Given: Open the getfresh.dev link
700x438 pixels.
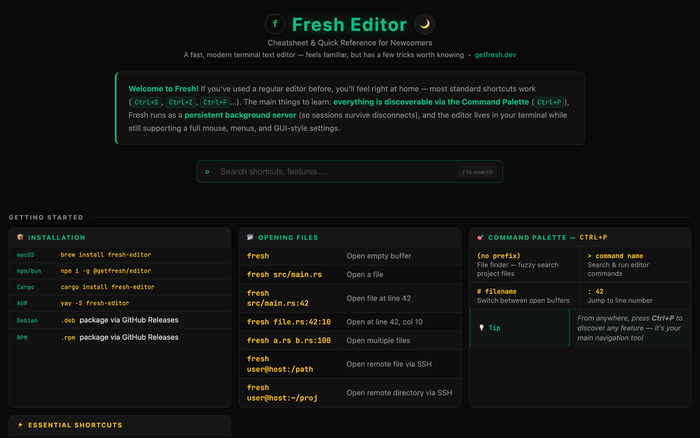Looking at the screenshot, I should [495, 55].
